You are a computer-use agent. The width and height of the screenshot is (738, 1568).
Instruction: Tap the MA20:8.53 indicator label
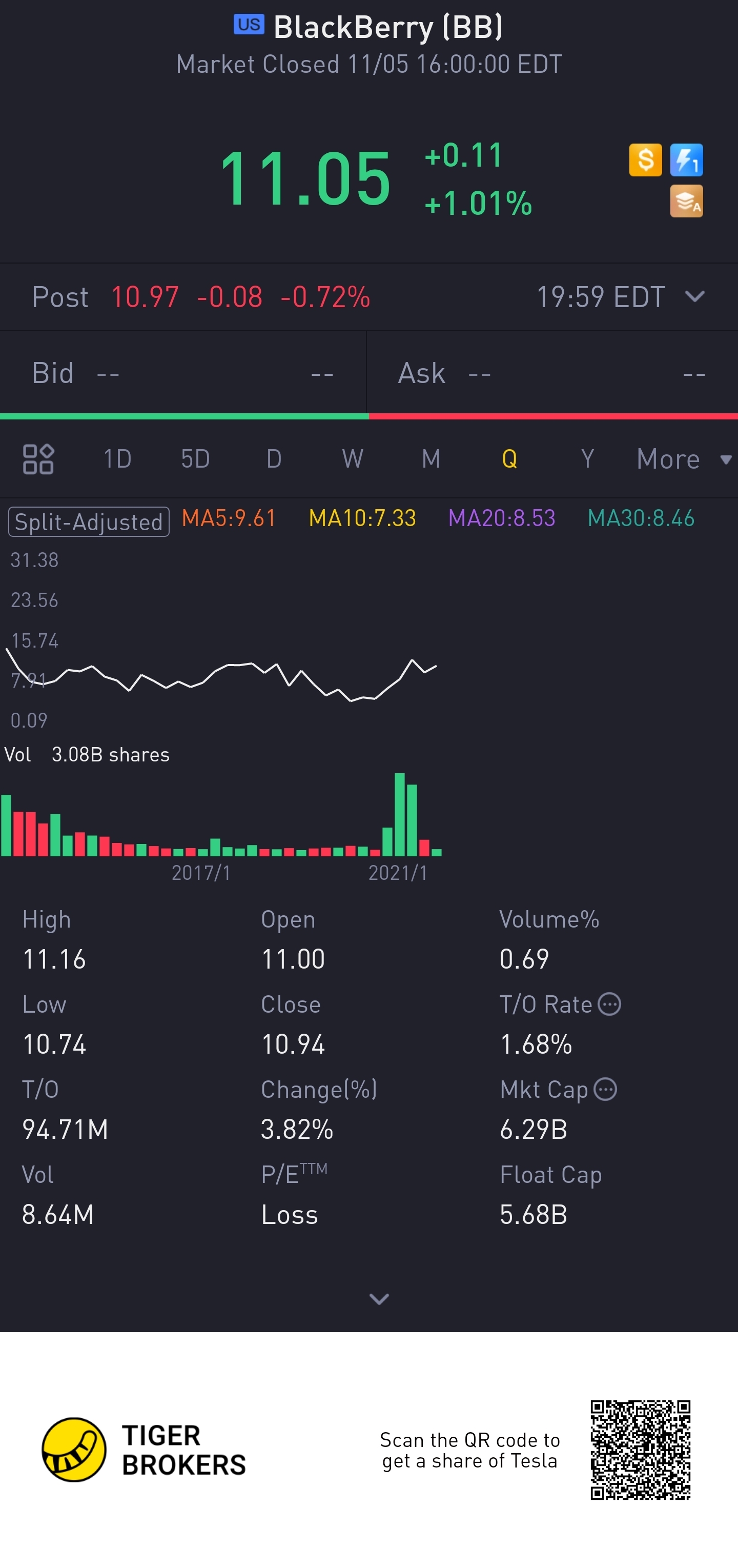click(x=501, y=518)
